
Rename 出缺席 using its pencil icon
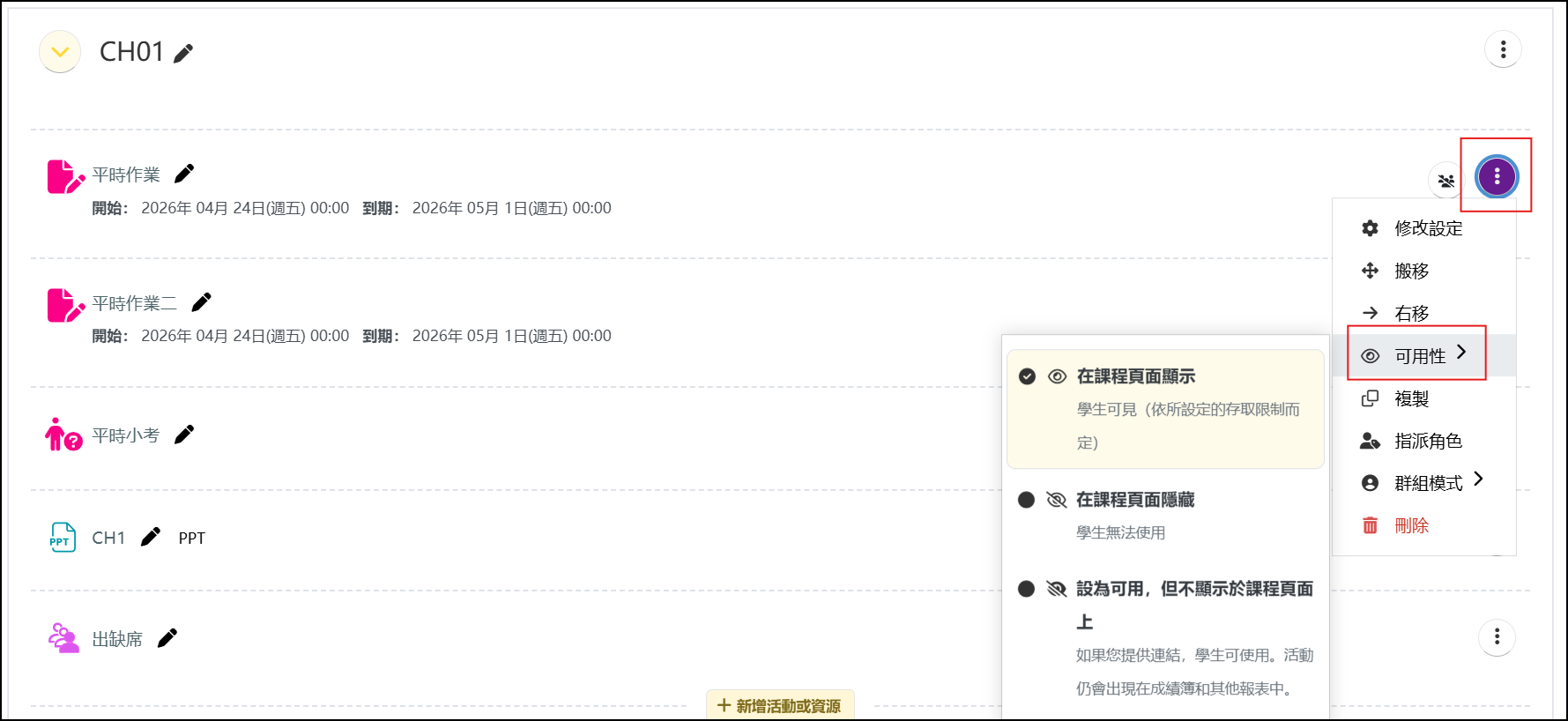coord(167,638)
